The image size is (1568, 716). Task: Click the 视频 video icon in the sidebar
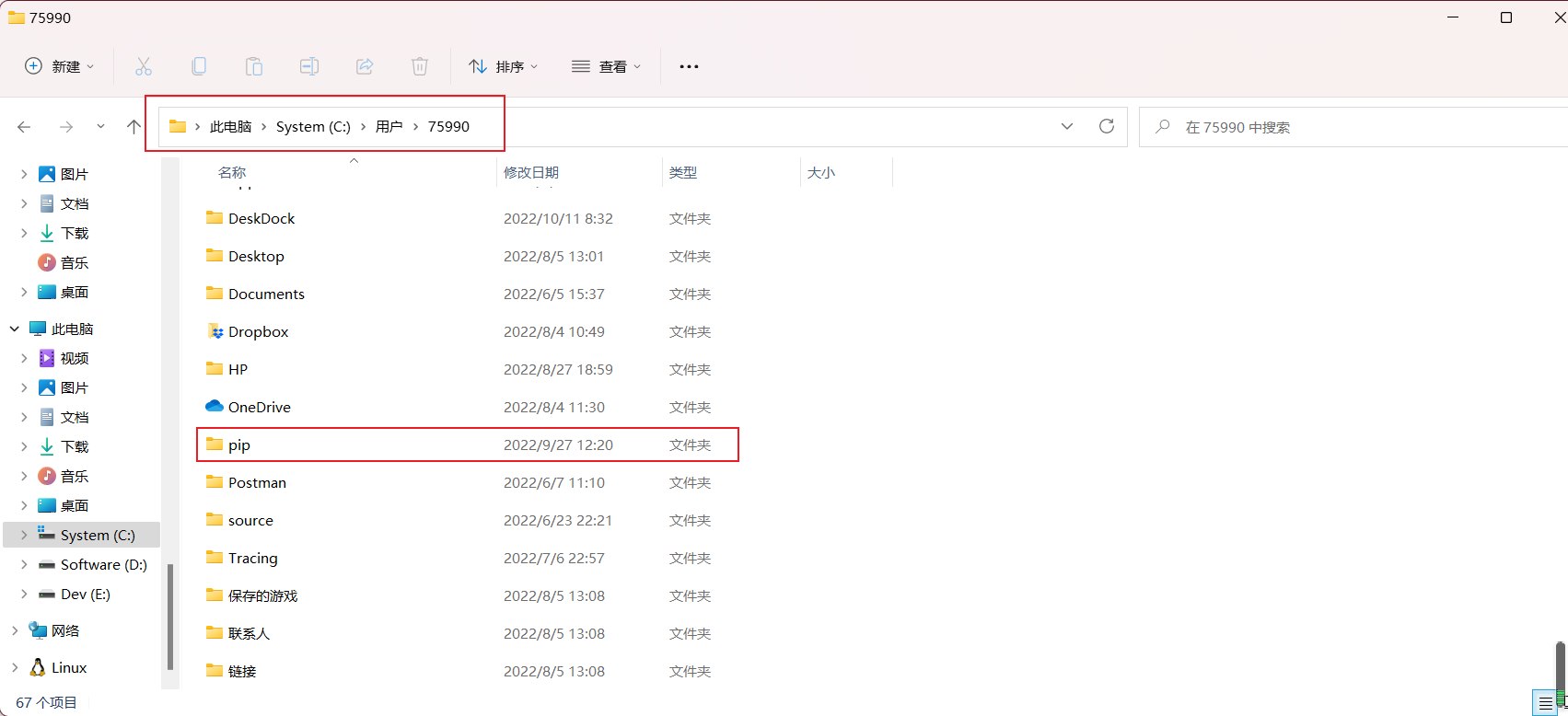point(47,358)
